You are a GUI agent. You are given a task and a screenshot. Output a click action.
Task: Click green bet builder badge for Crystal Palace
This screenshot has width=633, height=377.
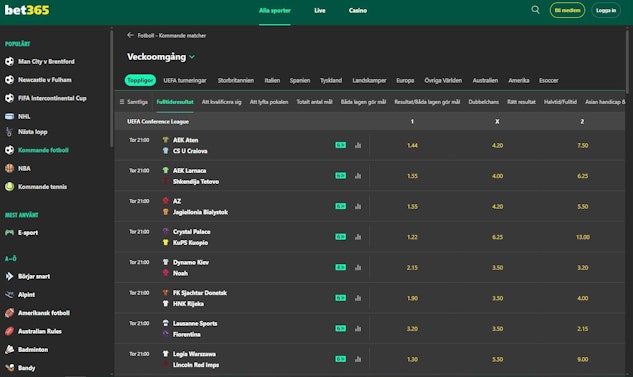(341, 237)
